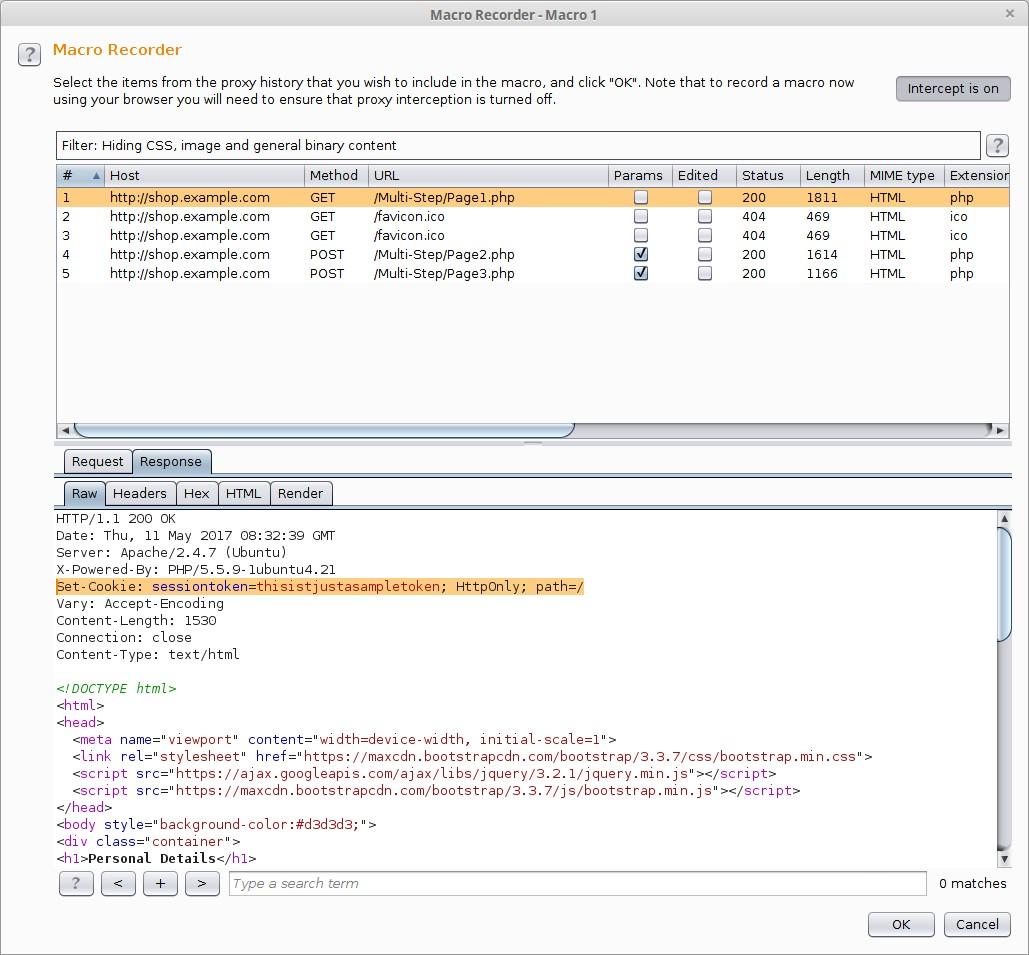Toggle Edited checkbox in row 3 favicon.ico
This screenshot has width=1029, height=955.
click(x=705, y=235)
